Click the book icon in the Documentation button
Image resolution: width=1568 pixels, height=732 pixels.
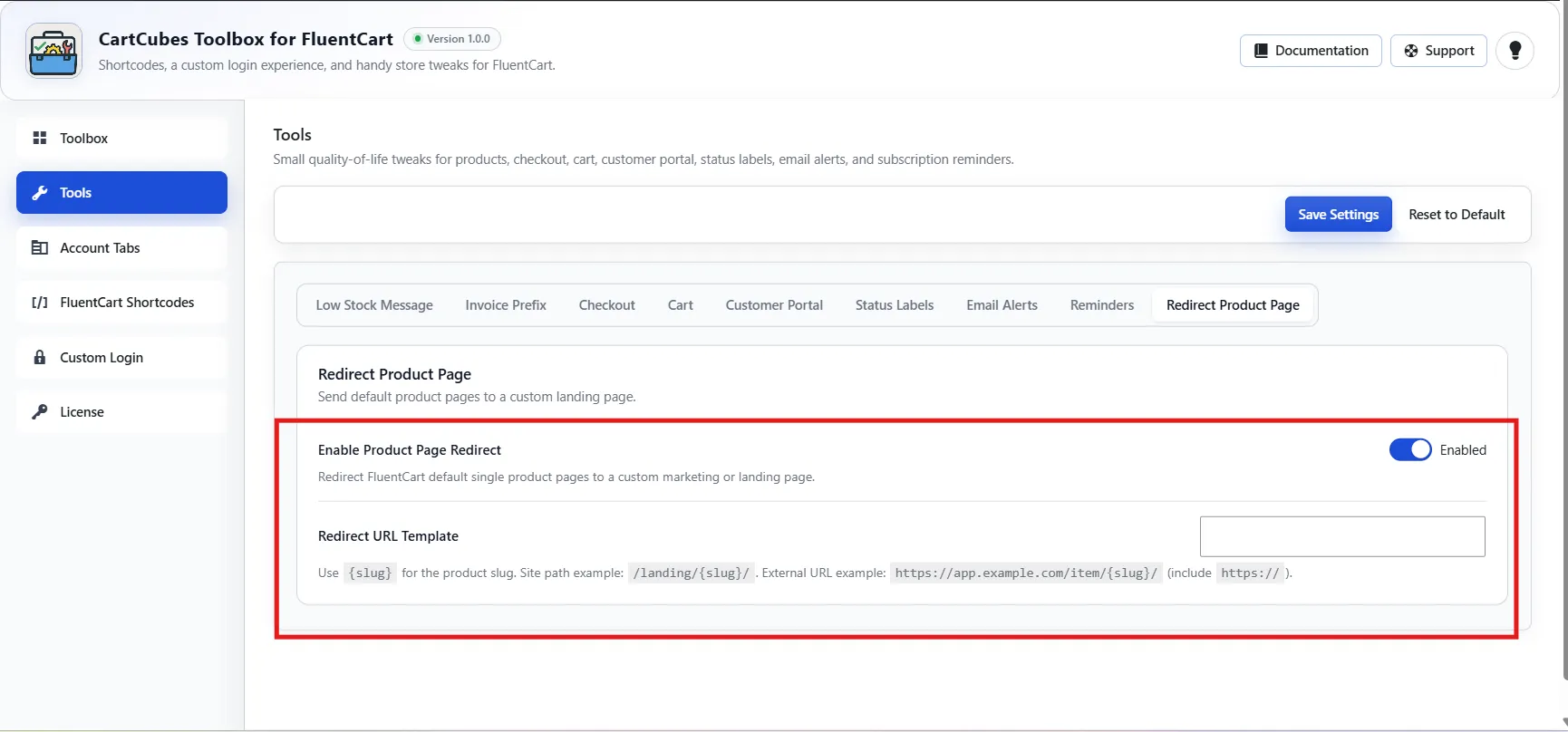click(1261, 51)
